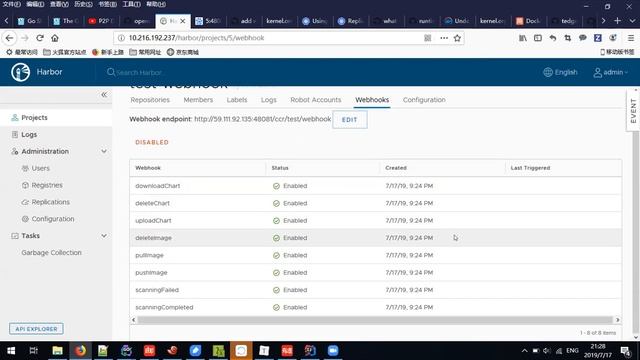The width and height of the screenshot is (640, 360).
Task: Click the browser reload icon
Action: click(40, 38)
